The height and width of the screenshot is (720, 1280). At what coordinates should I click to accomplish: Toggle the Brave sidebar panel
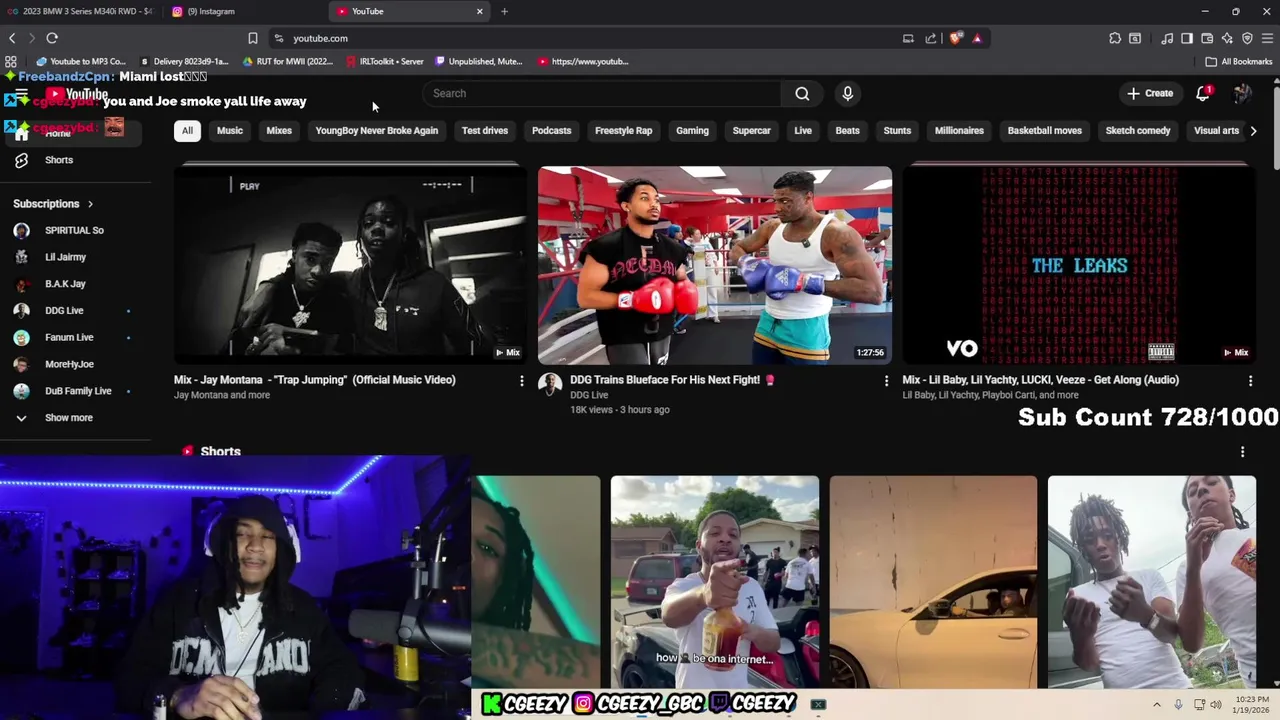coord(1187,38)
